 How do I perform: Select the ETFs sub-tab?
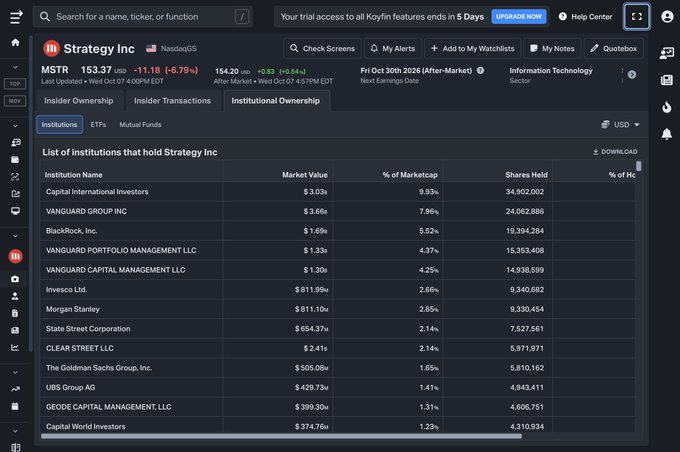click(98, 124)
